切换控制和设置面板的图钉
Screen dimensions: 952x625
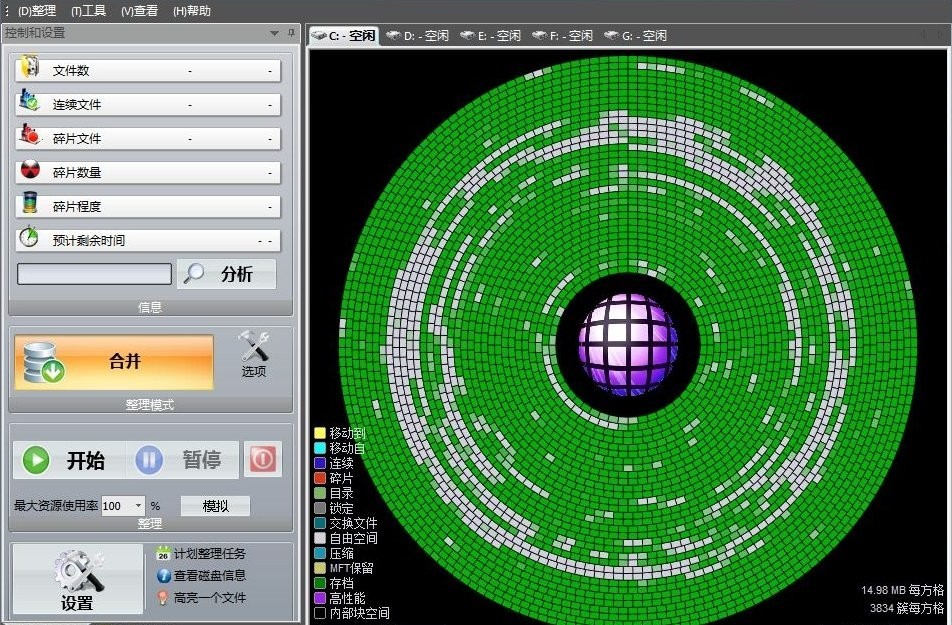290,33
